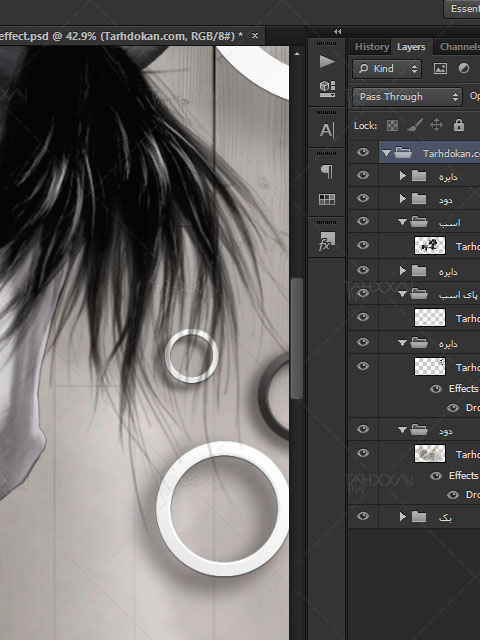480x640 pixels.
Task: Toggle visibility of bottom یک group
Action: pyautogui.click(x=363, y=516)
